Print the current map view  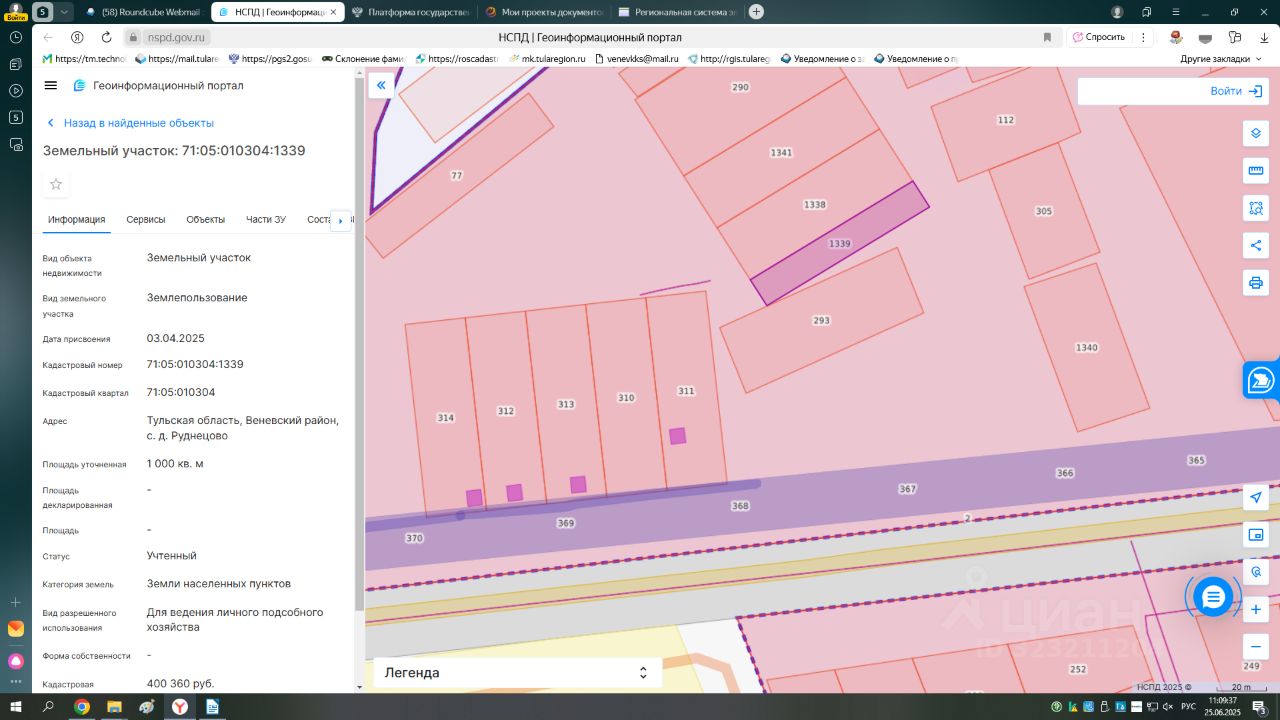click(1256, 282)
